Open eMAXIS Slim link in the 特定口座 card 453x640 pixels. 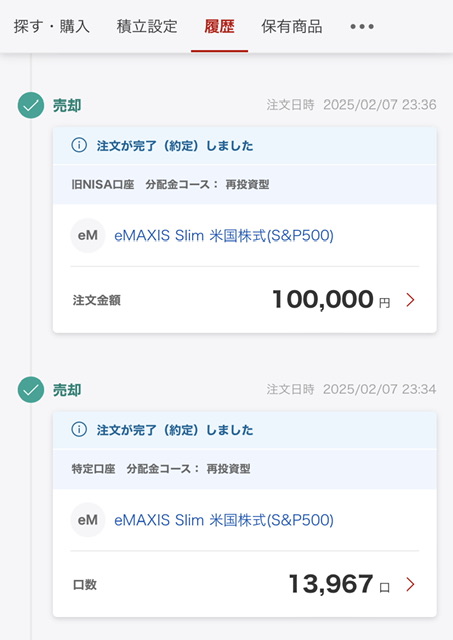click(224, 520)
